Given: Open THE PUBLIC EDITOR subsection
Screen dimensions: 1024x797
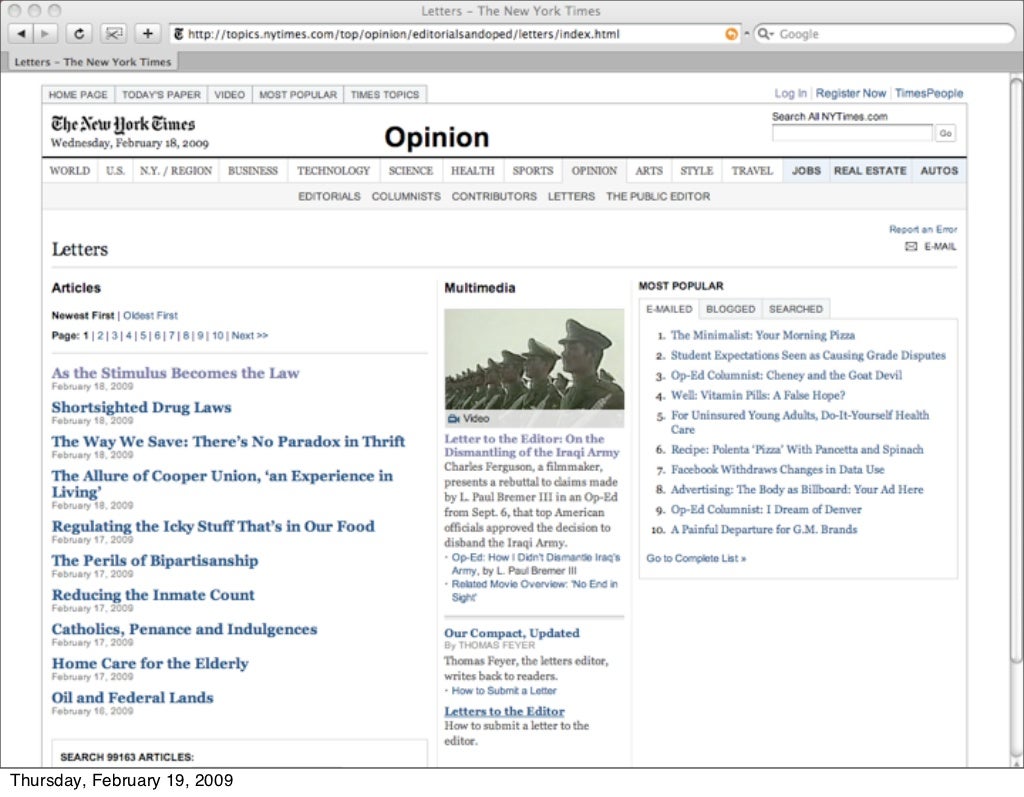Looking at the screenshot, I should 658,197.
